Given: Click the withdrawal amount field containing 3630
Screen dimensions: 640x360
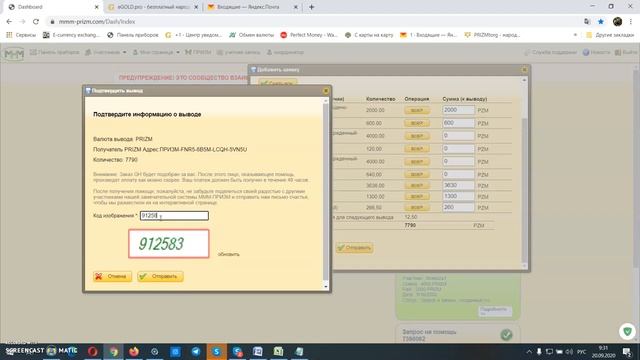Looking at the screenshot, I should tap(458, 185).
